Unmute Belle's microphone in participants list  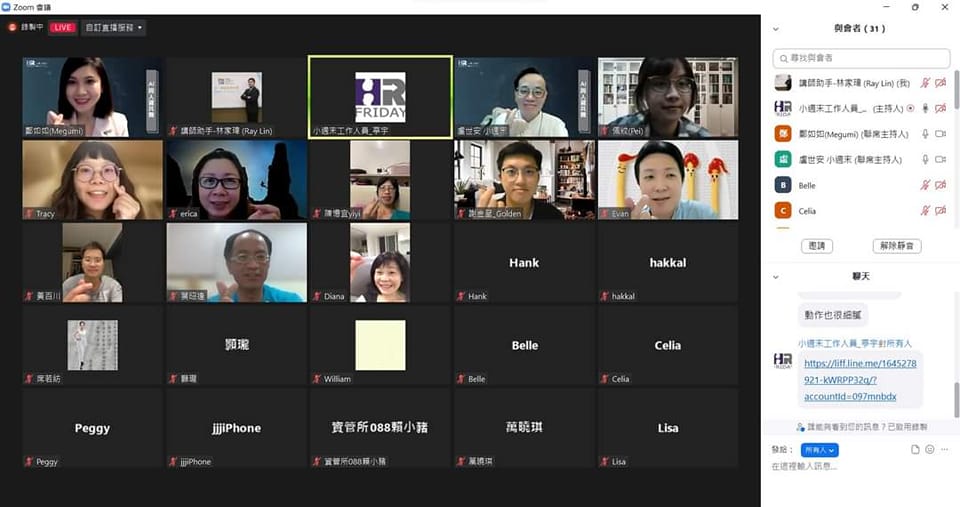(925, 185)
